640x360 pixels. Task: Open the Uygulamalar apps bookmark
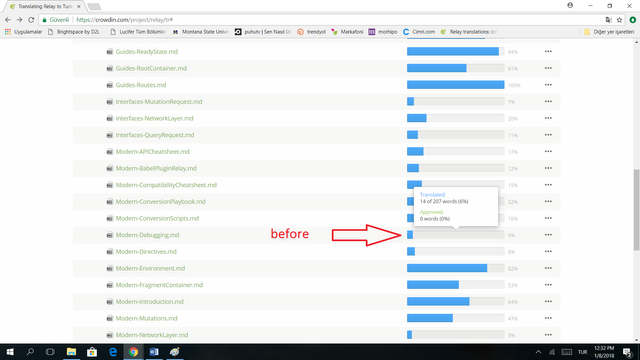23,32
